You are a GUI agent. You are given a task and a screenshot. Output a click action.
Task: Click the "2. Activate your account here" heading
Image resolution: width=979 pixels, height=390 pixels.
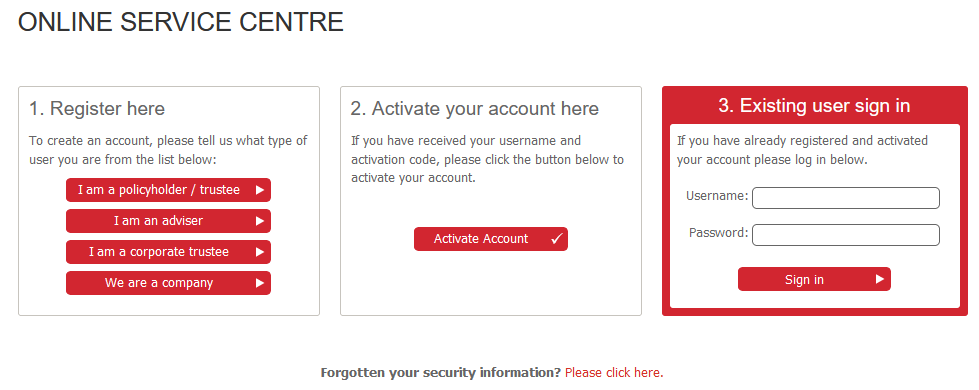click(x=475, y=109)
